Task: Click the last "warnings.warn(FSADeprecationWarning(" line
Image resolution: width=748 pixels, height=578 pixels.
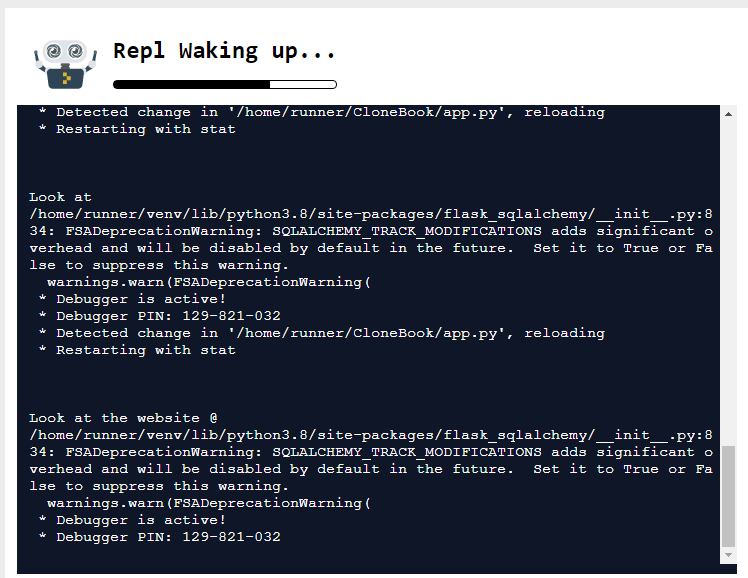Action: [208, 503]
